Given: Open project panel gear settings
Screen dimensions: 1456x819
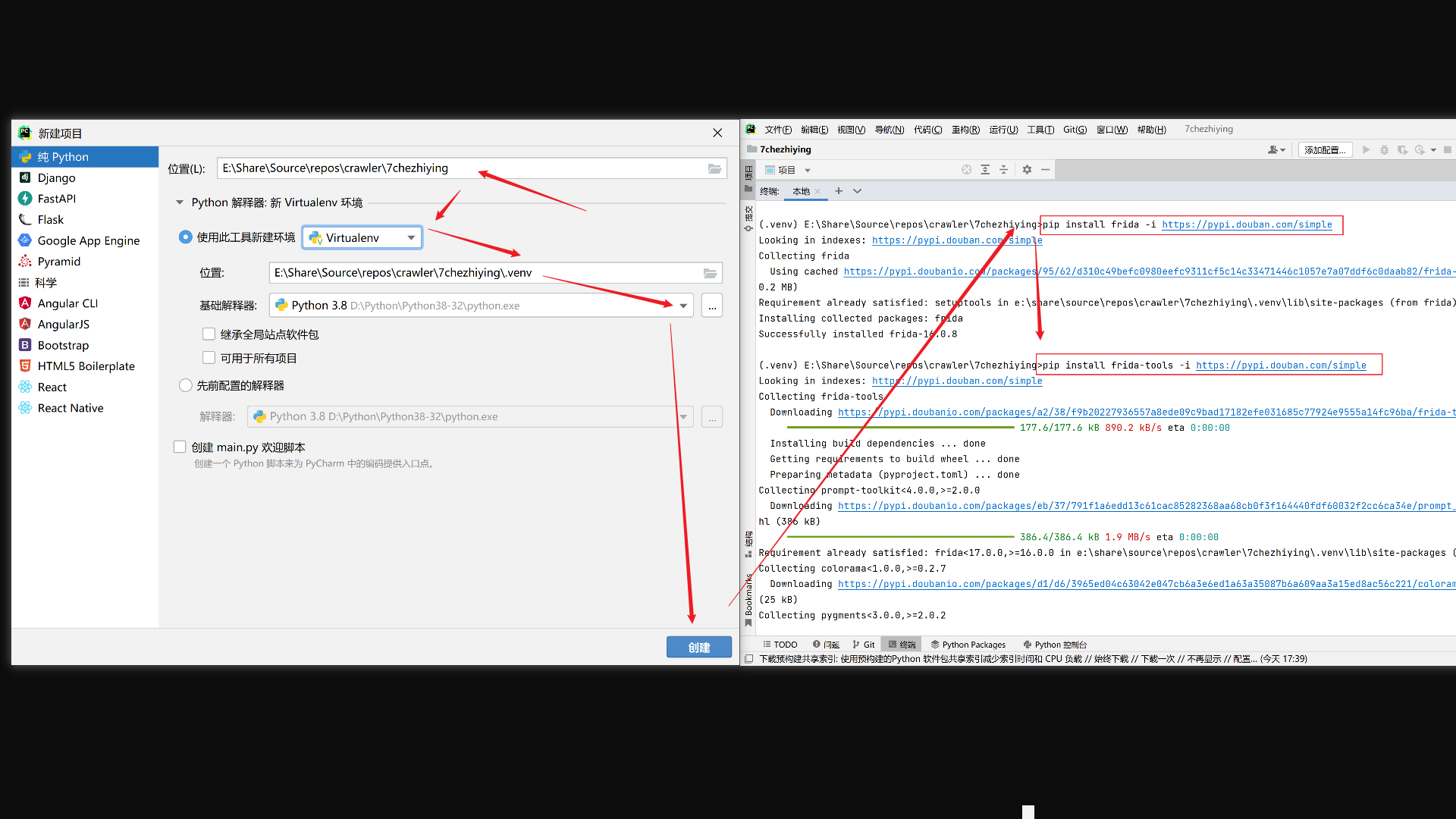Looking at the screenshot, I should click(1027, 170).
